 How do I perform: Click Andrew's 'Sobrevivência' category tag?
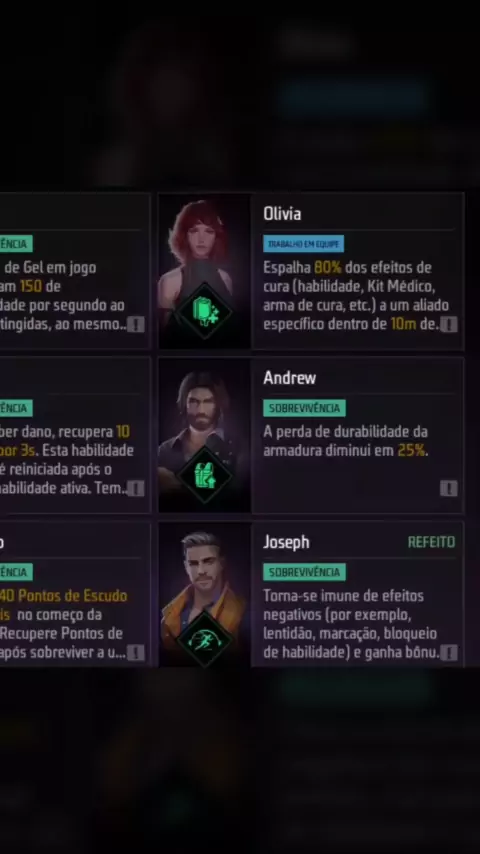pyautogui.click(x=304, y=408)
